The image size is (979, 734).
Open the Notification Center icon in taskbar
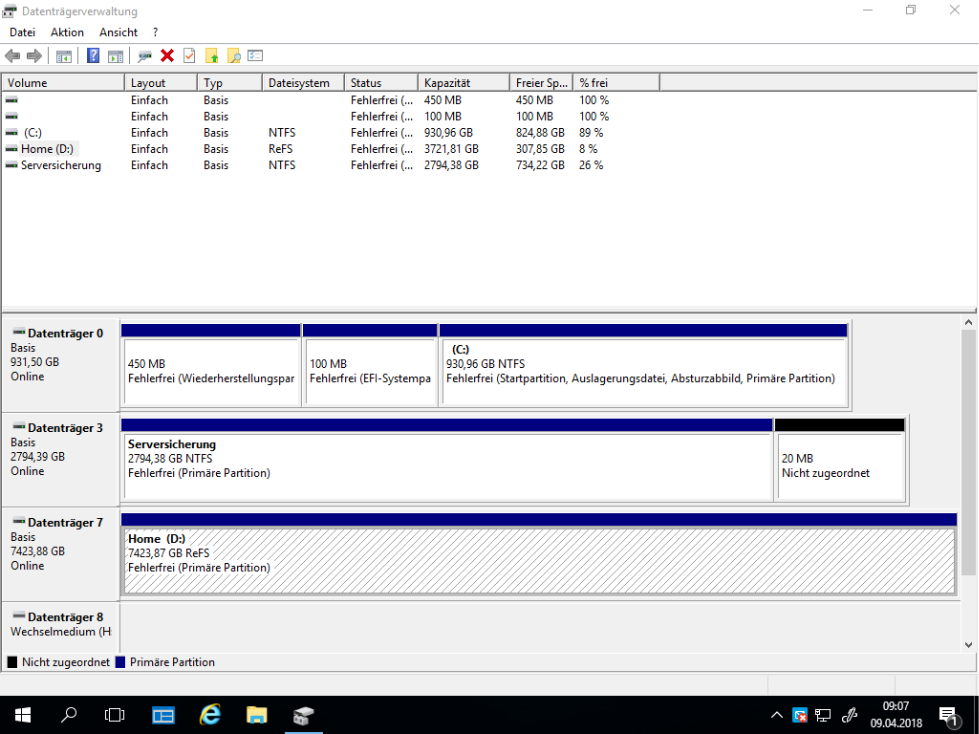coord(948,715)
